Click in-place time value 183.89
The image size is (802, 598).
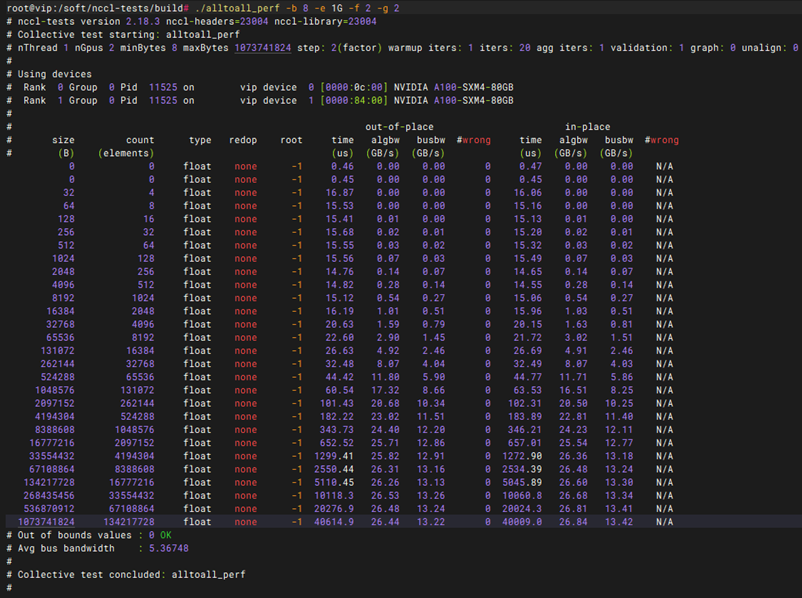525,417
